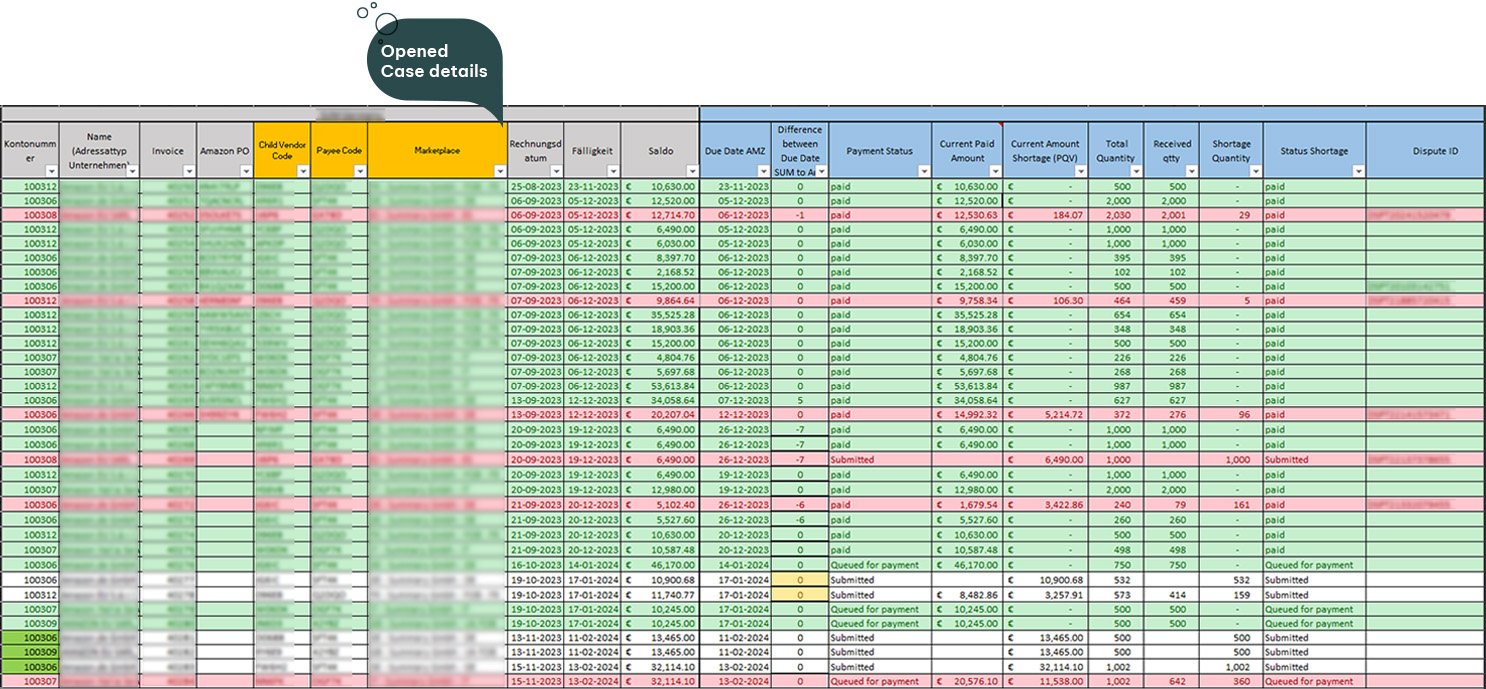This screenshot has height=689, width=1486.
Task: Select the Payee Code header cell
Action: point(339,150)
